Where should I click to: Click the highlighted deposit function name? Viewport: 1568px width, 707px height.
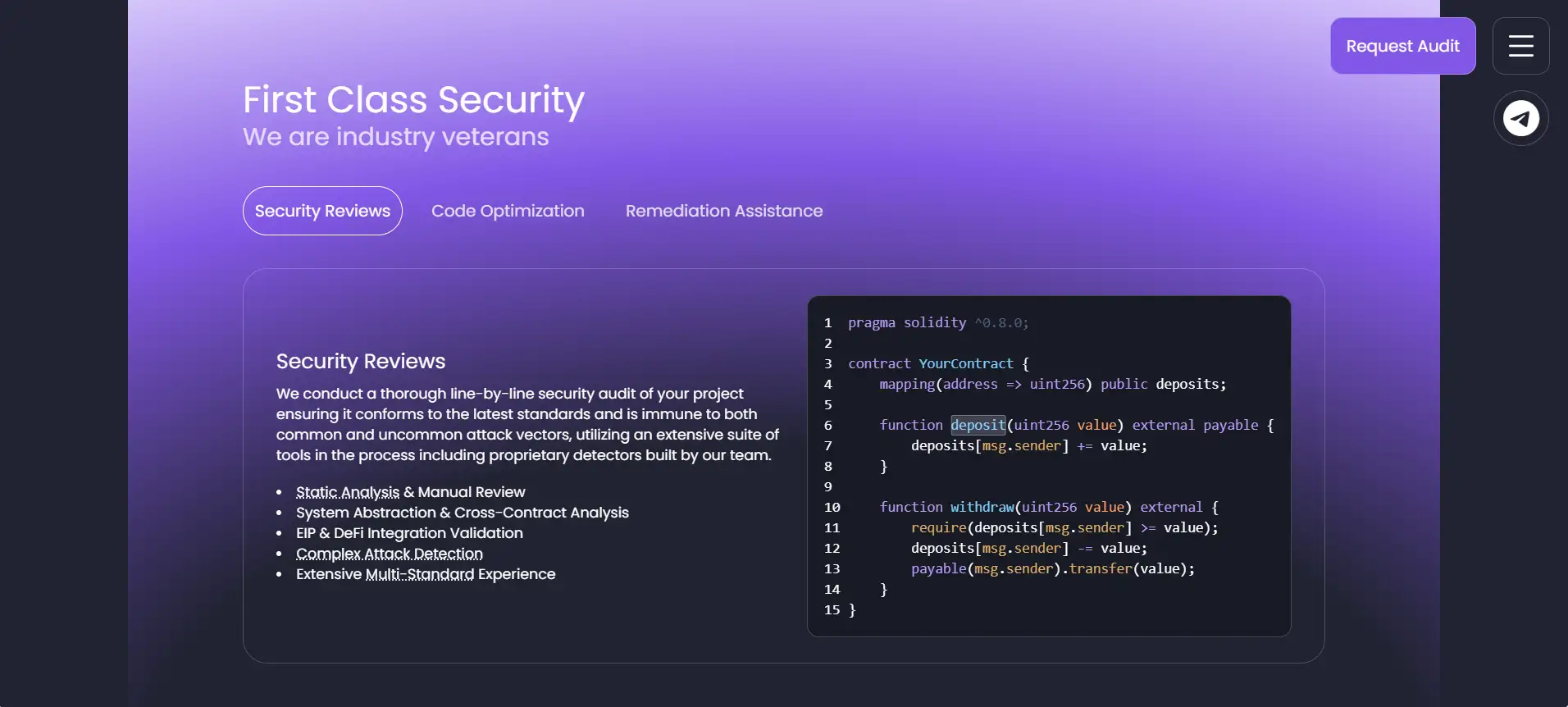[978, 425]
